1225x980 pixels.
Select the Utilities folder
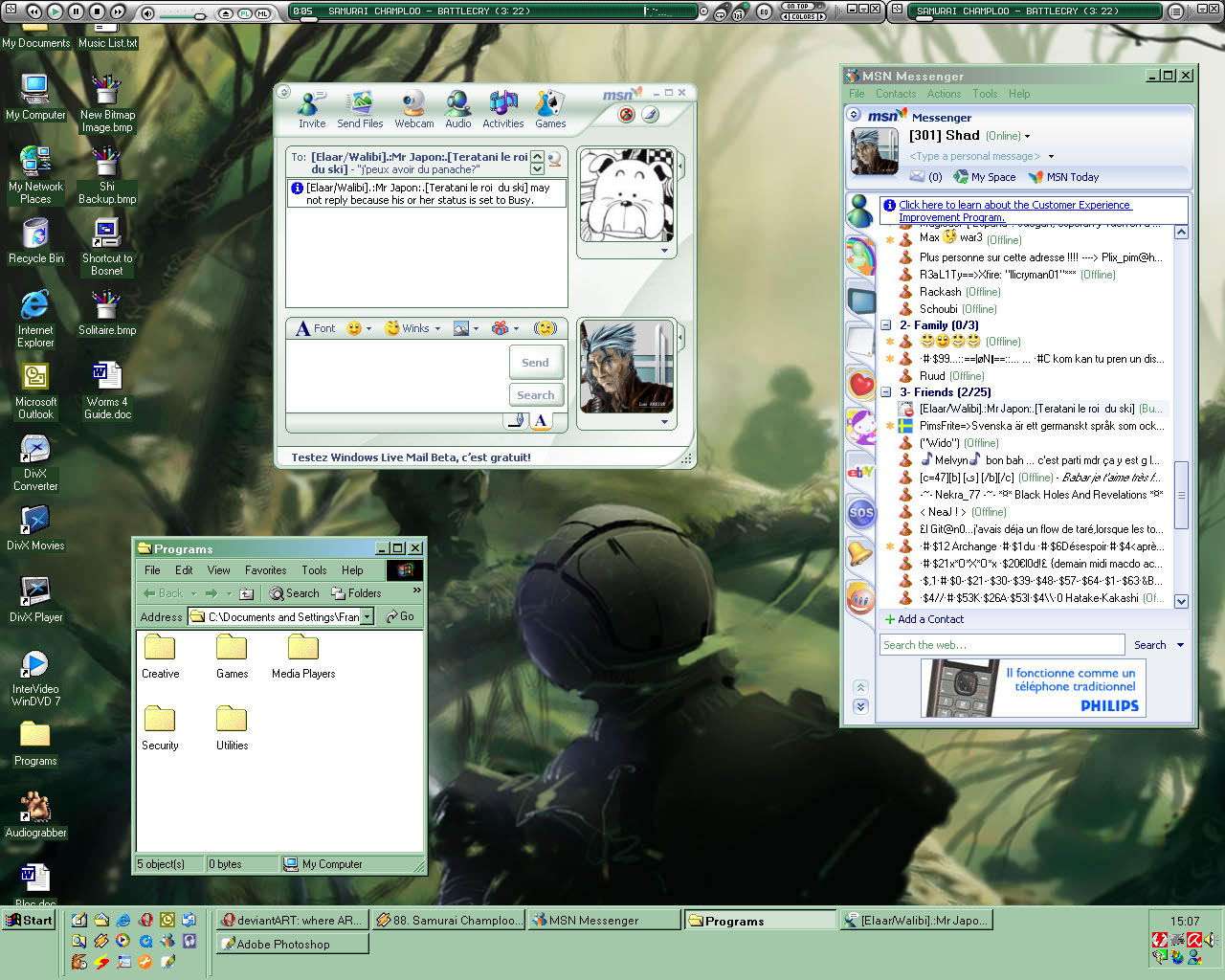pos(232,729)
